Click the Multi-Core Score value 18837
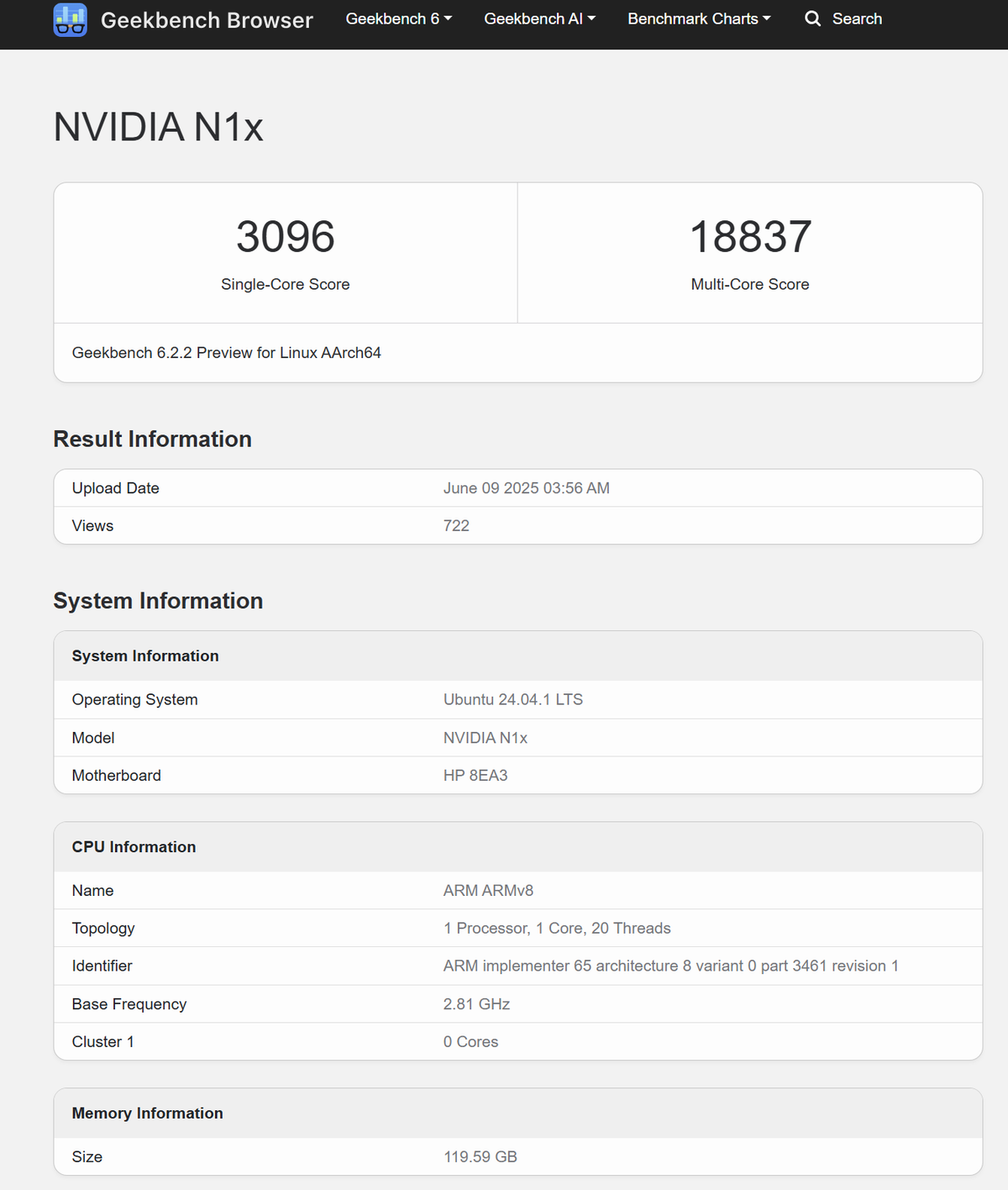This screenshot has height=1190, width=1008. pos(750,237)
